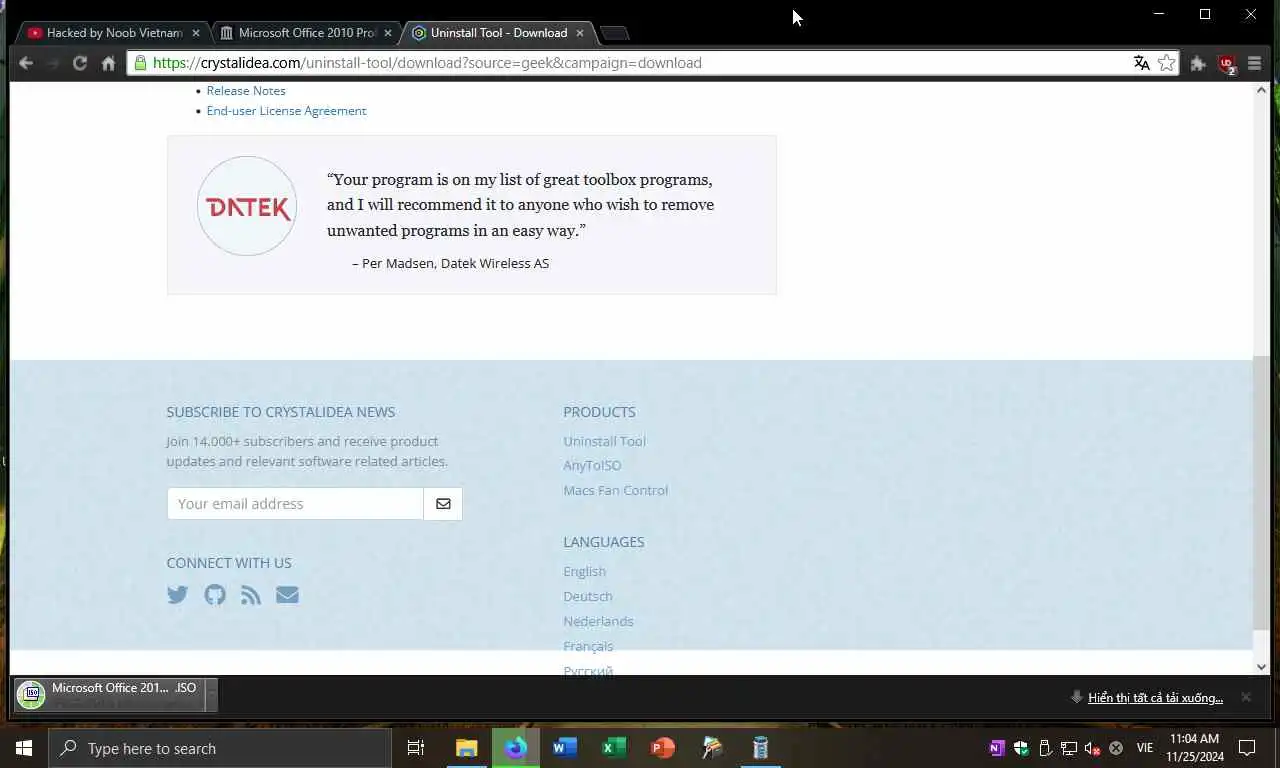Show all downloads link

(1155, 697)
